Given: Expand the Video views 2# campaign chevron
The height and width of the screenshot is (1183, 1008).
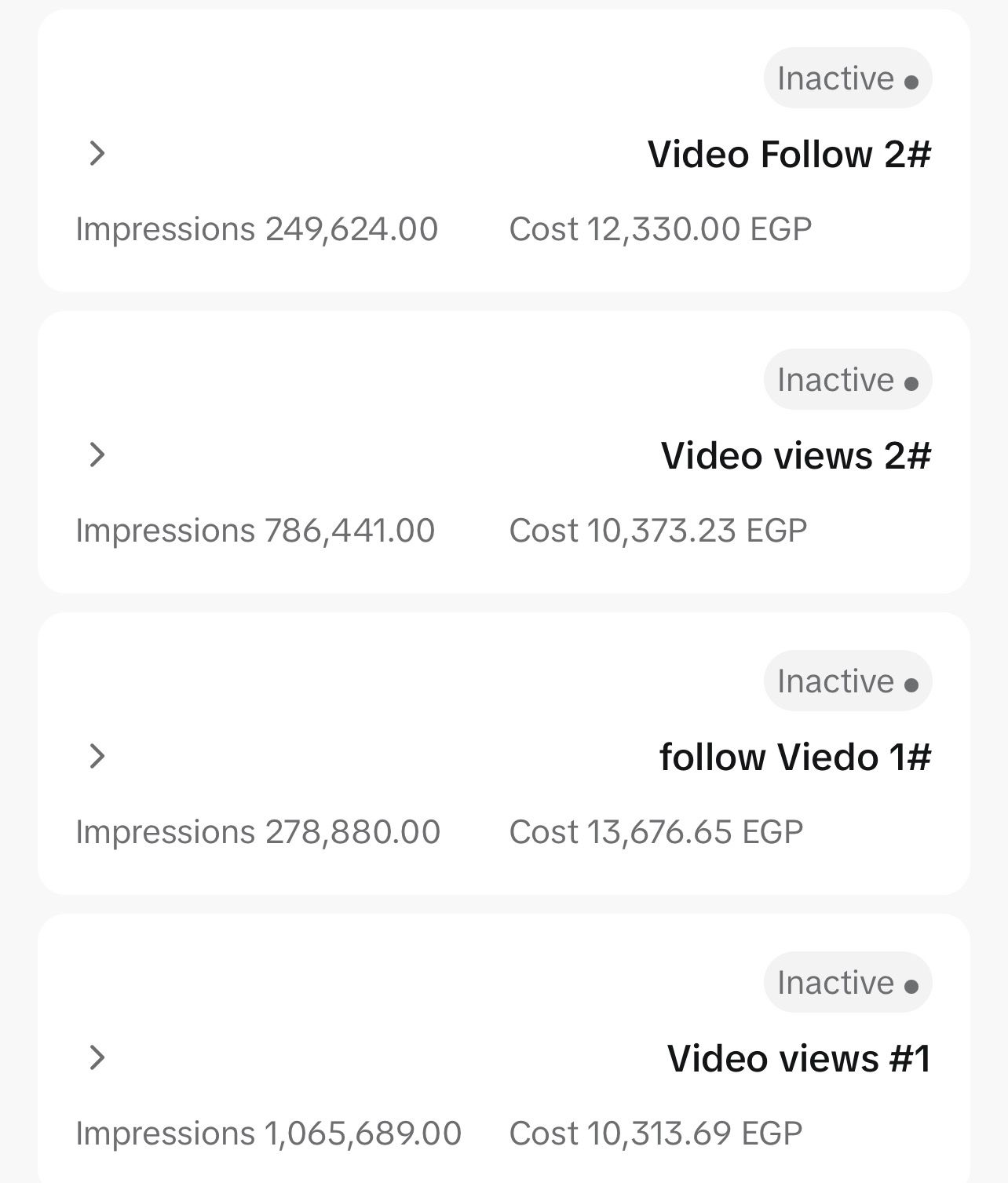Looking at the screenshot, I should coord(97,455).
